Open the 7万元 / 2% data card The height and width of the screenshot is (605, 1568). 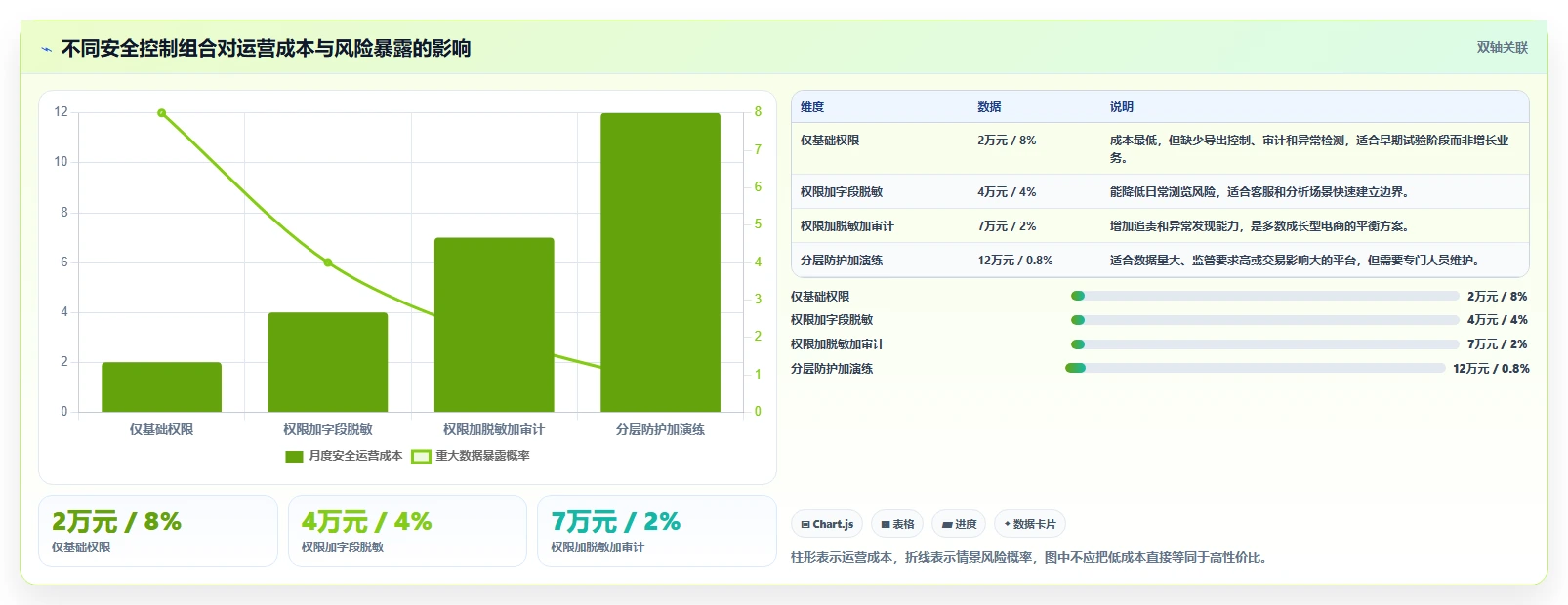[657, 531]
